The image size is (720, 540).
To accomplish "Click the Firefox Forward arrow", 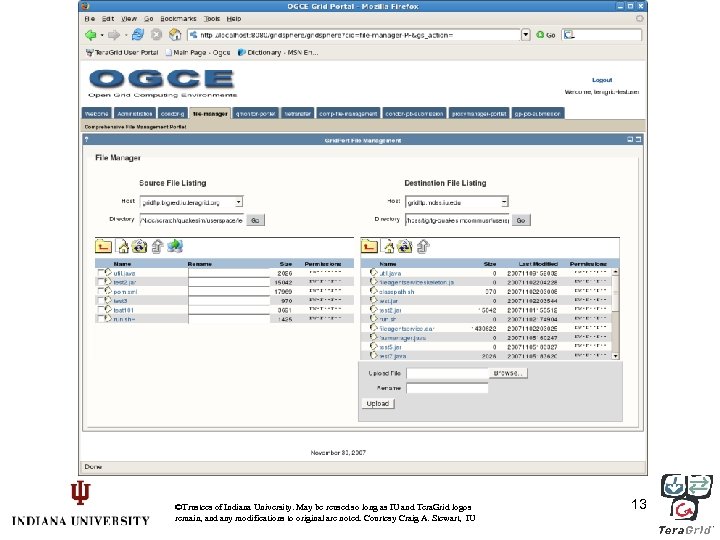I will pyautogui.click(x=113, y=35).
